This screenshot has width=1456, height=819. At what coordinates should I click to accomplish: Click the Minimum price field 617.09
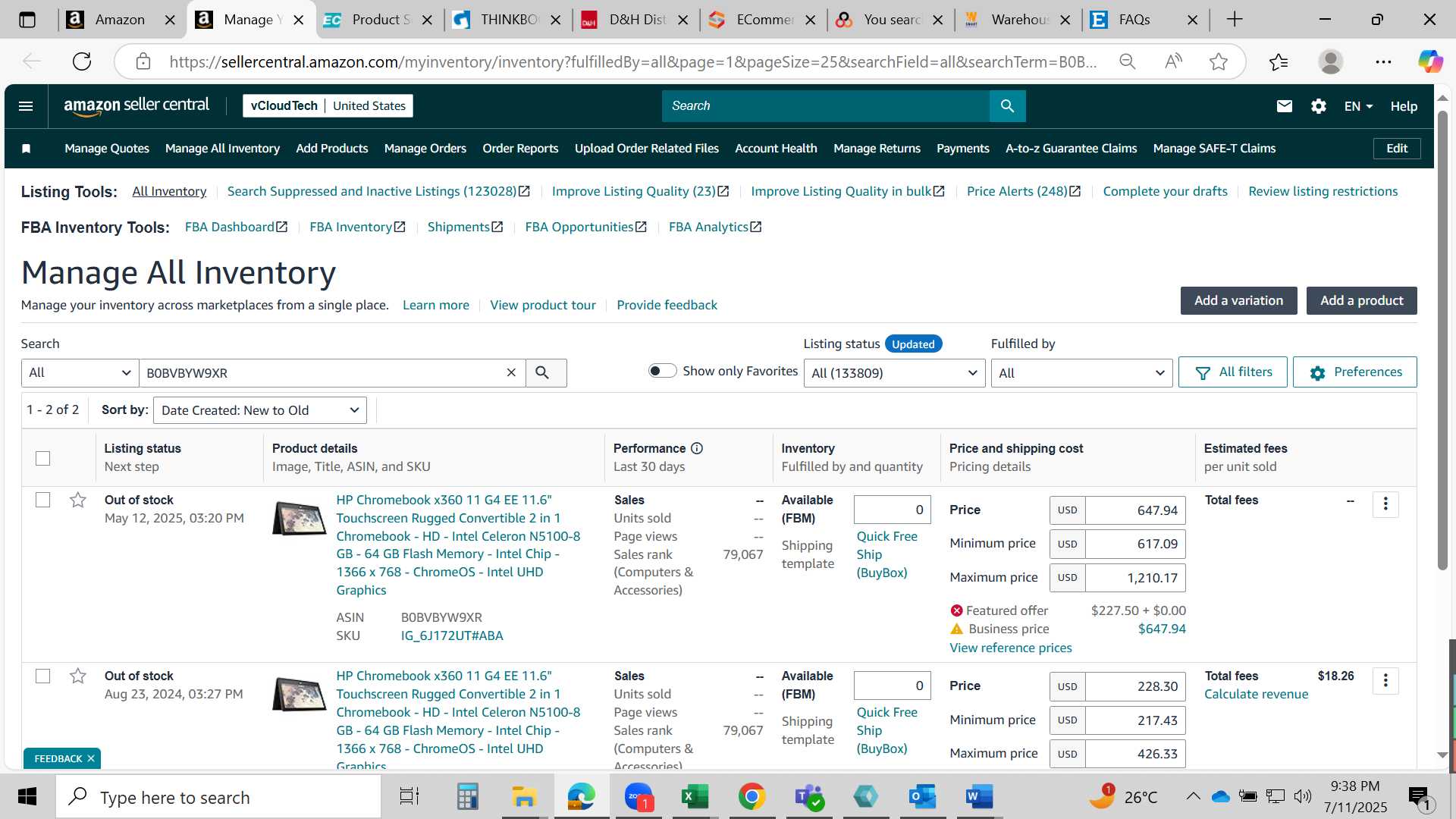point(1135,544)
